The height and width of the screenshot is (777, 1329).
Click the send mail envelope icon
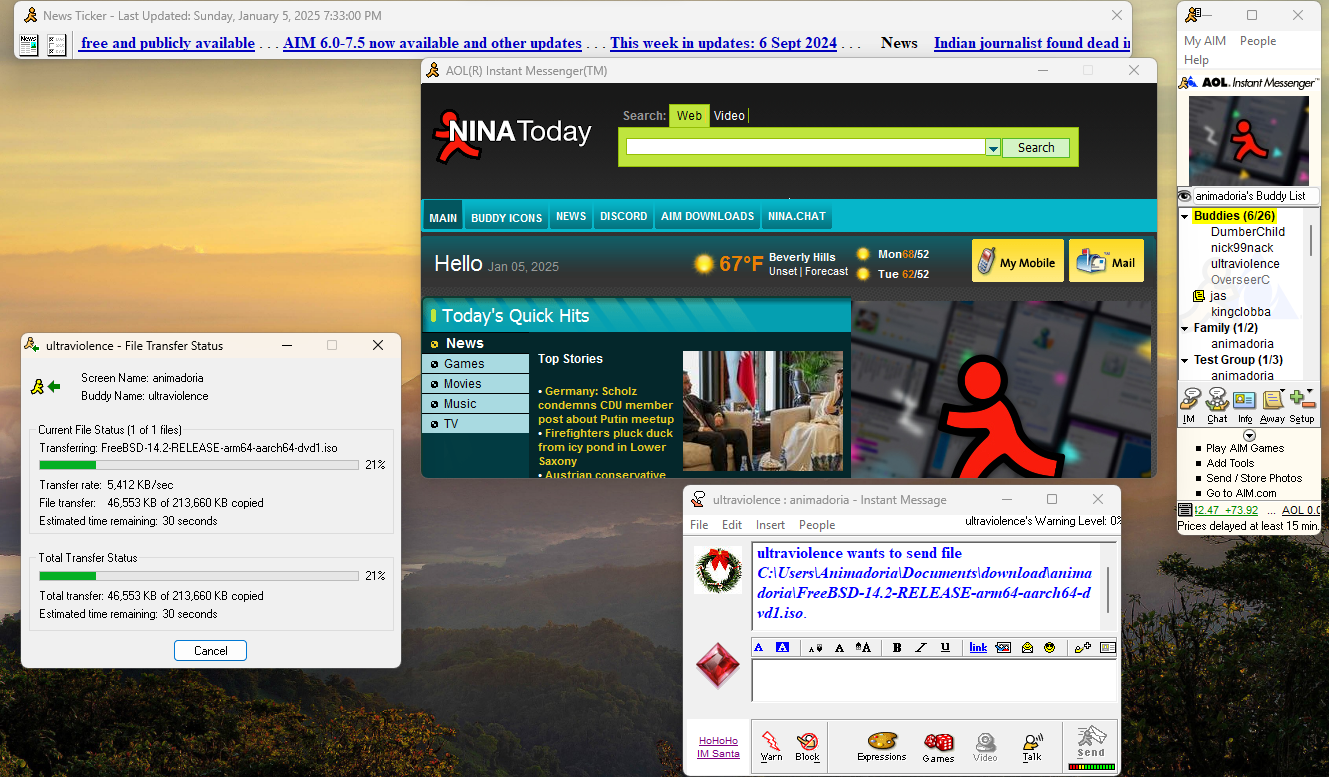coord(1027,648)
